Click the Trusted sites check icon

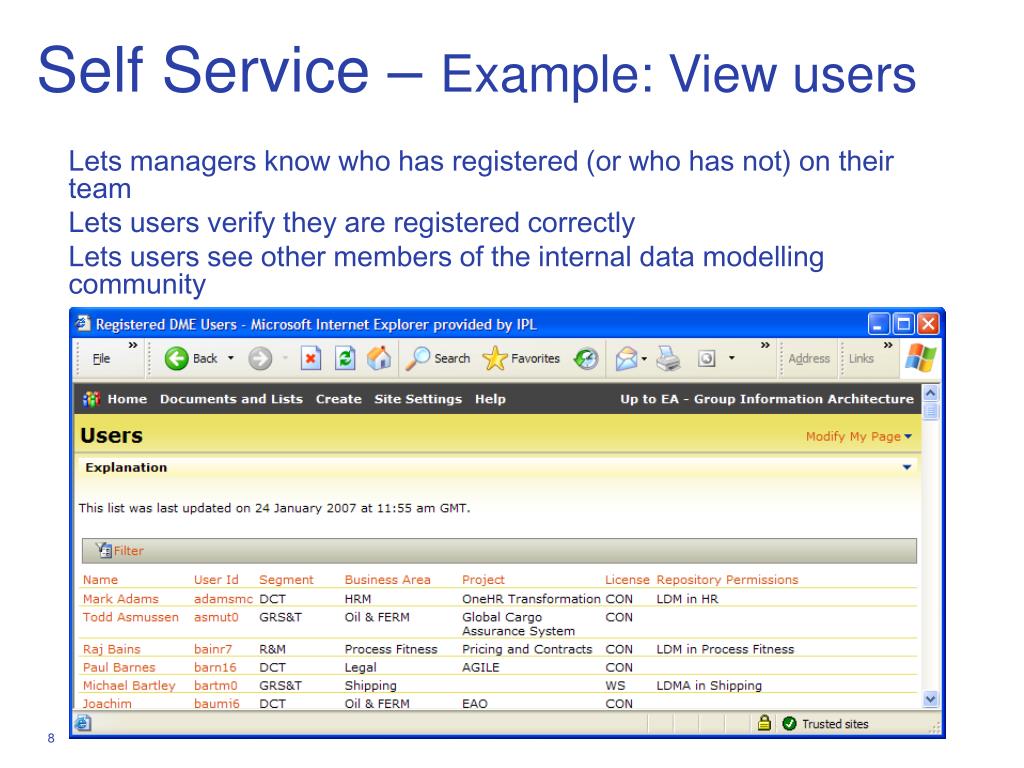click(x=790, y=724)
